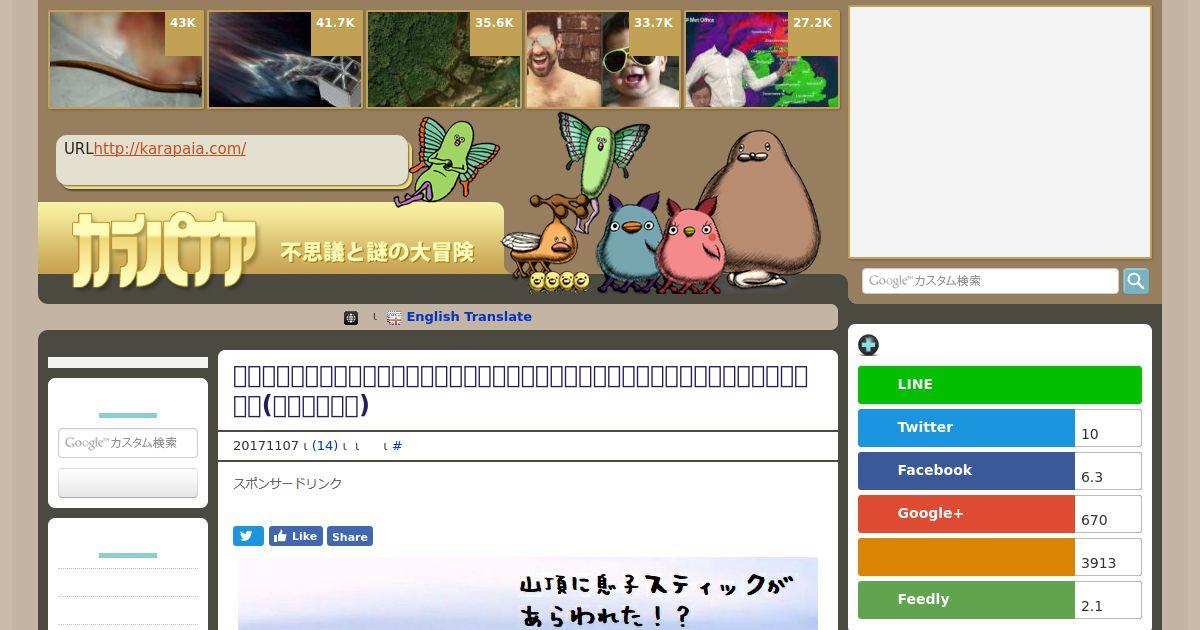Click the header Google custom search field
Image resolution: width=1200 pixels, height=630 pixels.
[990, 281]
